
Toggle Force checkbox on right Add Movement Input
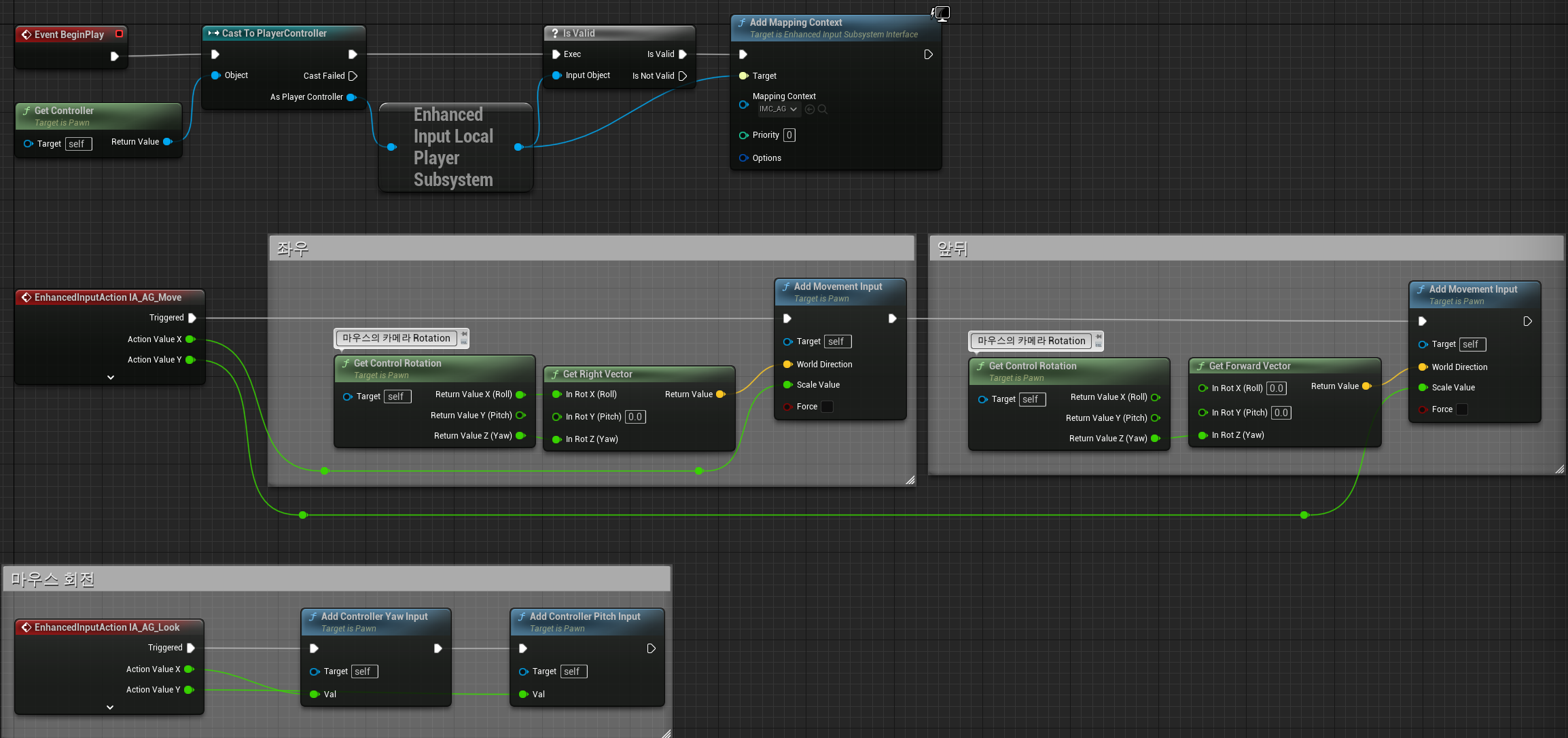click(x=1462, y=409)
